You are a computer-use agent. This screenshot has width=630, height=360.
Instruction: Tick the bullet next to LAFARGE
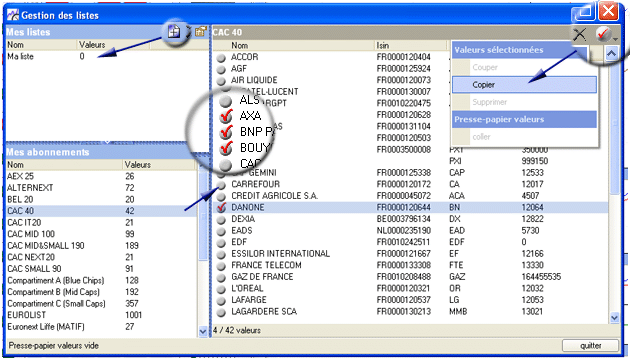click(221, 301)
